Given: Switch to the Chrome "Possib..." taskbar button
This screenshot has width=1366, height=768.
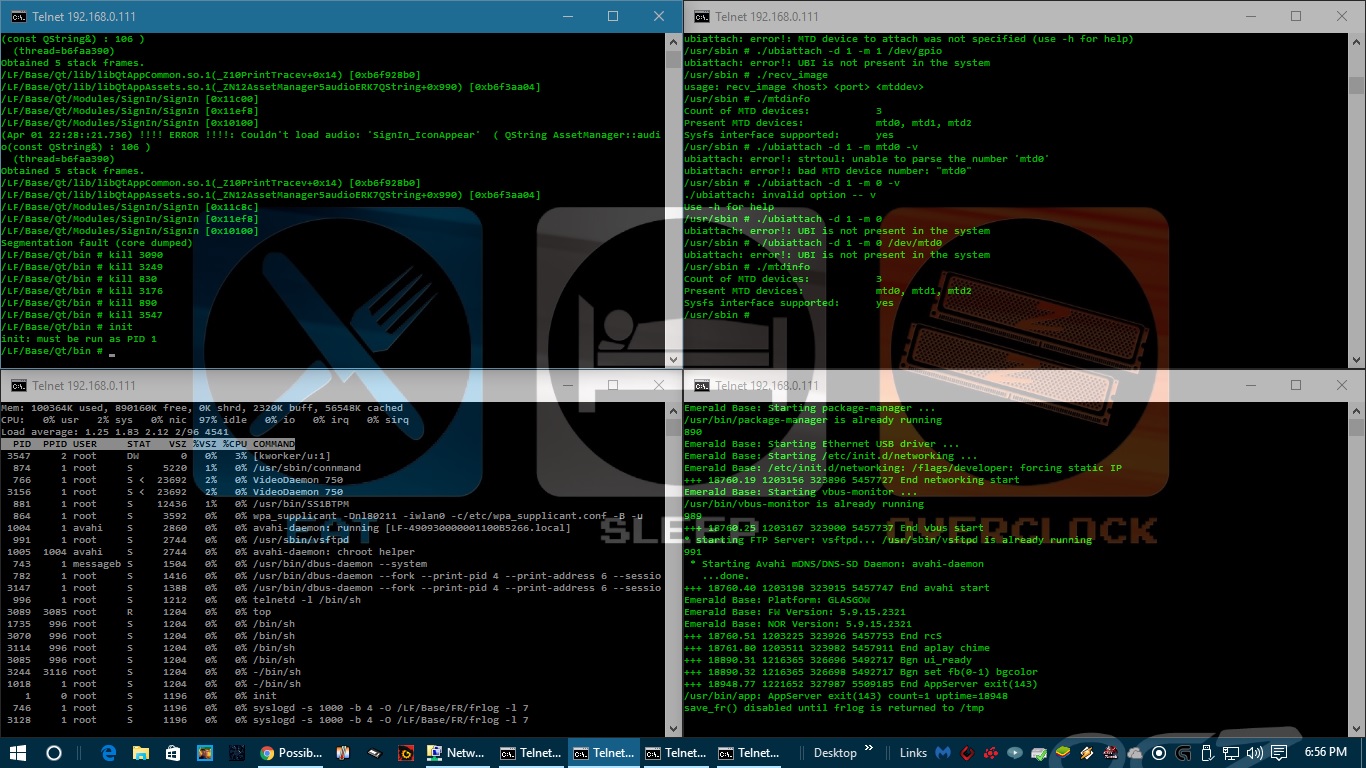Looking at the screenshot, I should 290,753.
